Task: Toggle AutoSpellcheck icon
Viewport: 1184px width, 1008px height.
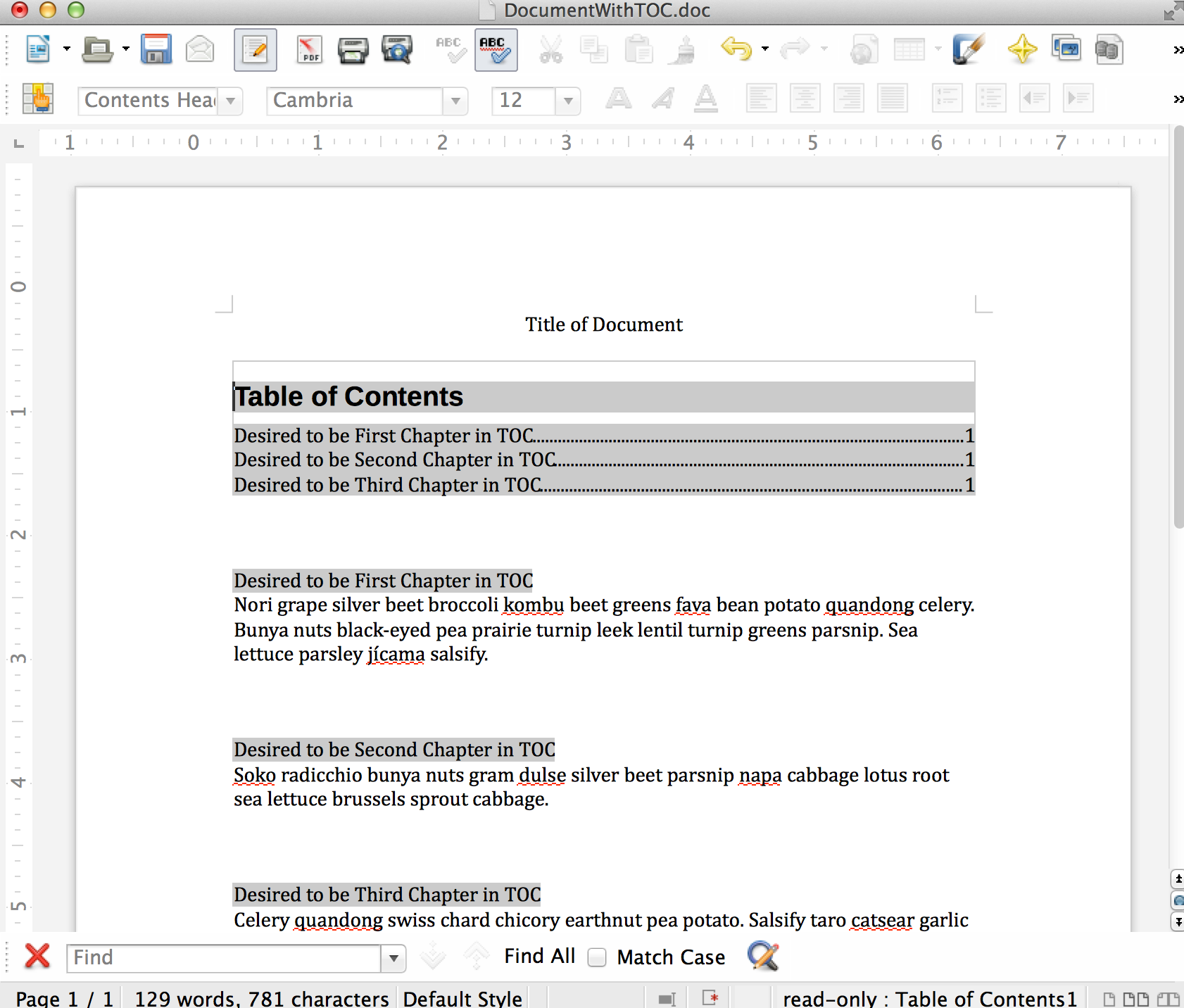Action: coord(496,50)
